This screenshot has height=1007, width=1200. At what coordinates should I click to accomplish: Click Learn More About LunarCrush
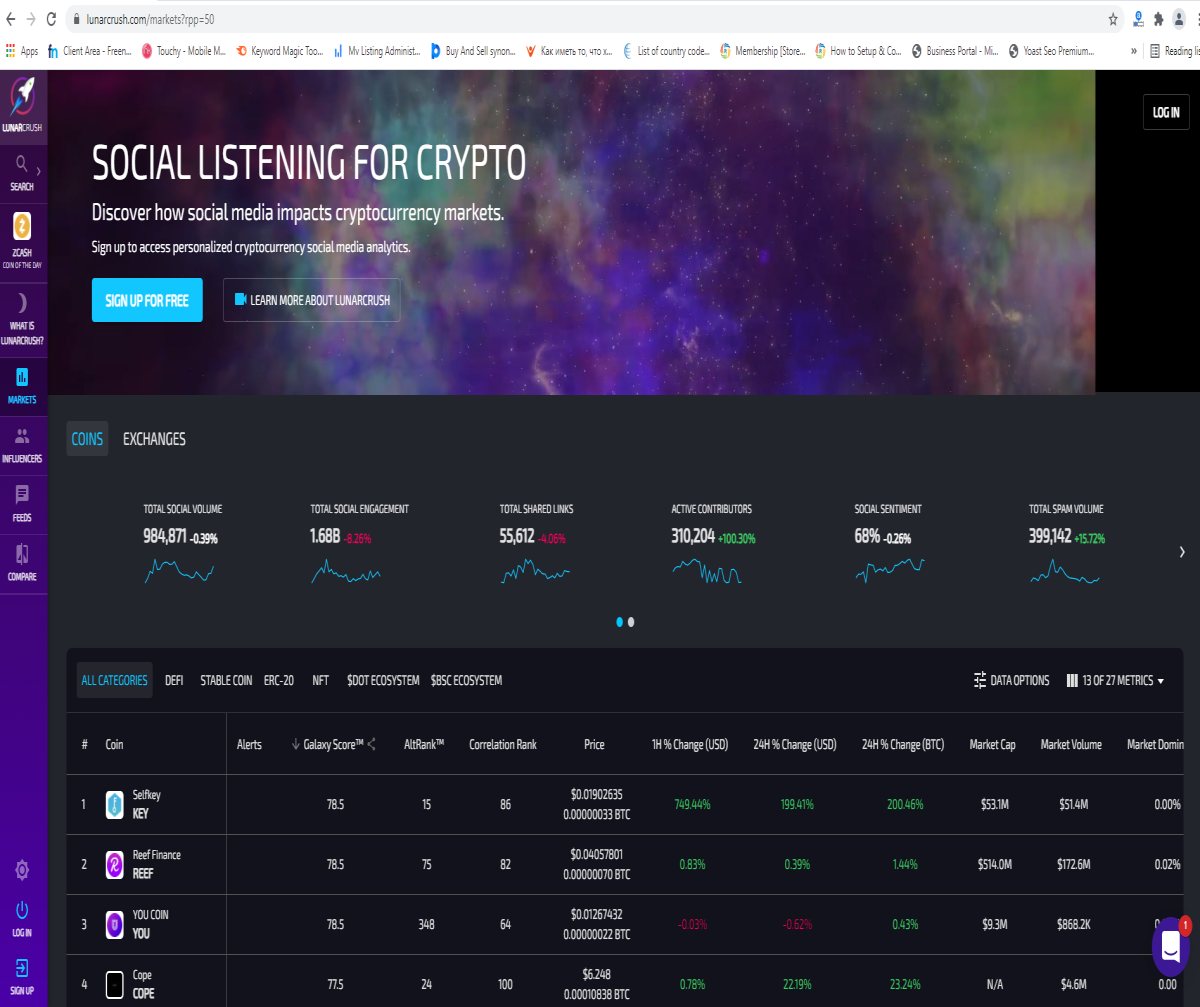312,300
